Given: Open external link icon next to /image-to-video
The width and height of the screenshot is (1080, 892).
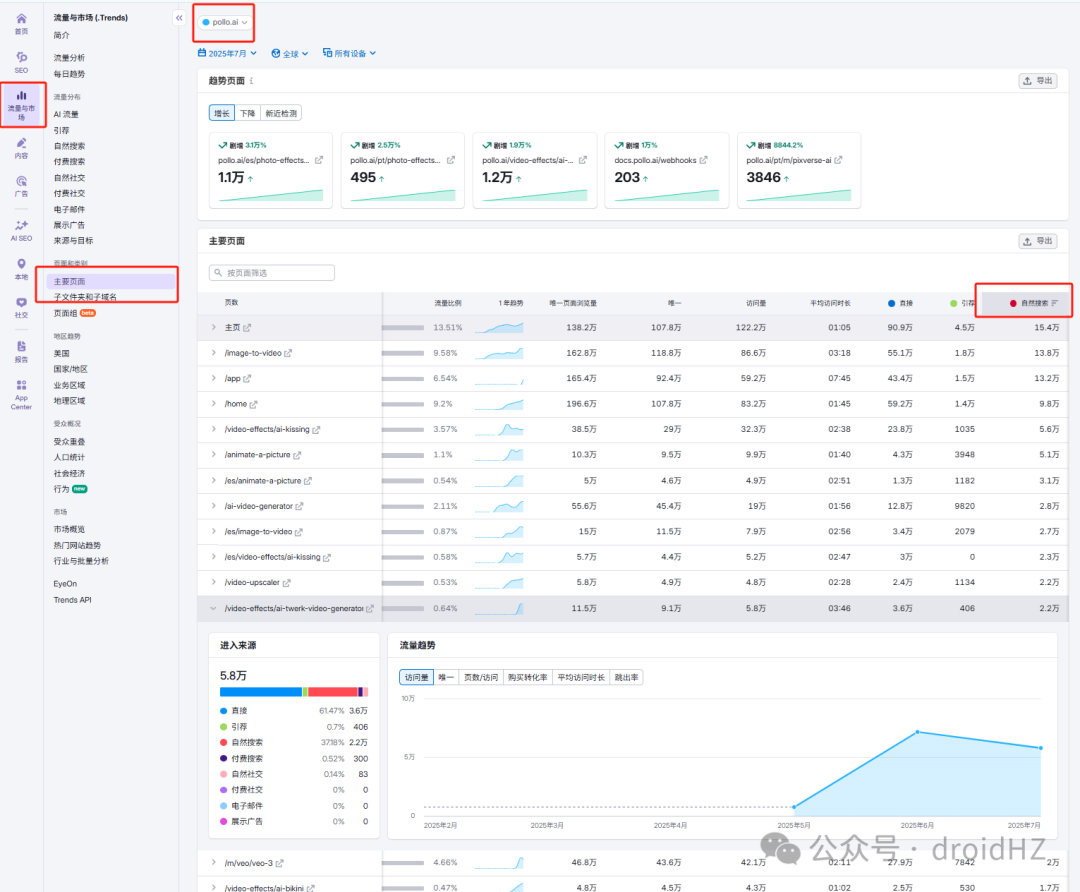Looking at the screenshot, I should coord(288,353).
